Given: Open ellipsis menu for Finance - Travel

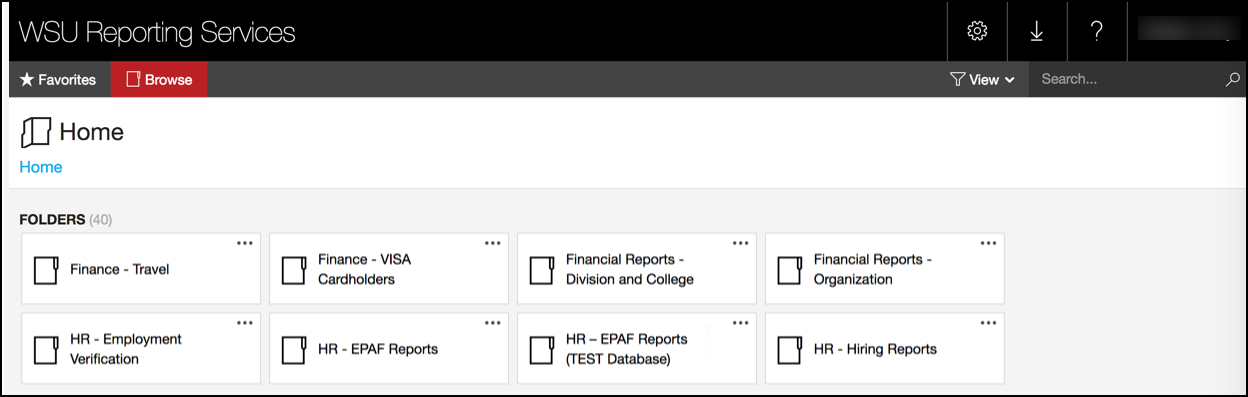Looking at the screenshot, I should (245, 243).
